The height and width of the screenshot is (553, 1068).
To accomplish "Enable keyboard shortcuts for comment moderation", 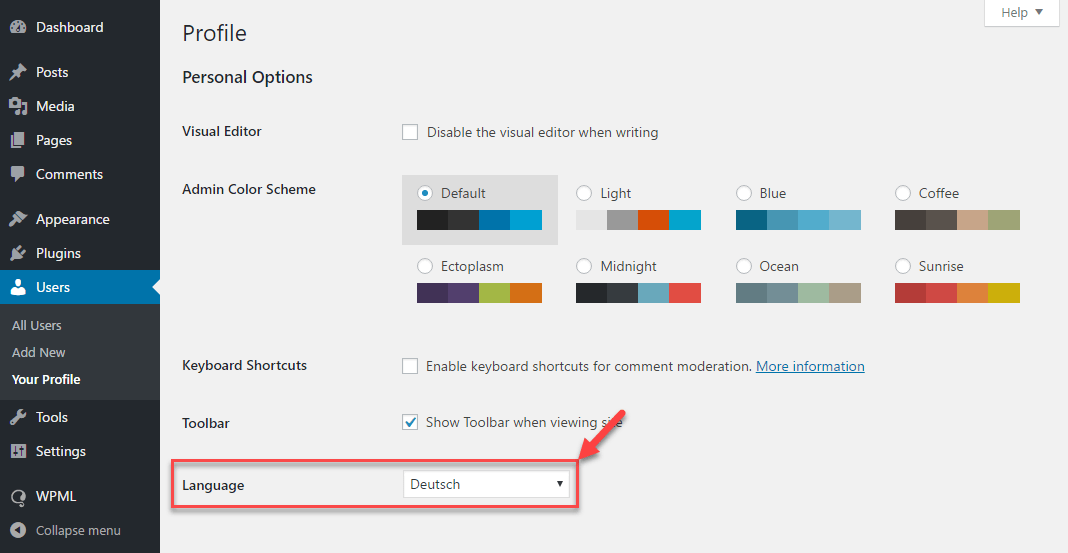I will [x=410, y=366].
